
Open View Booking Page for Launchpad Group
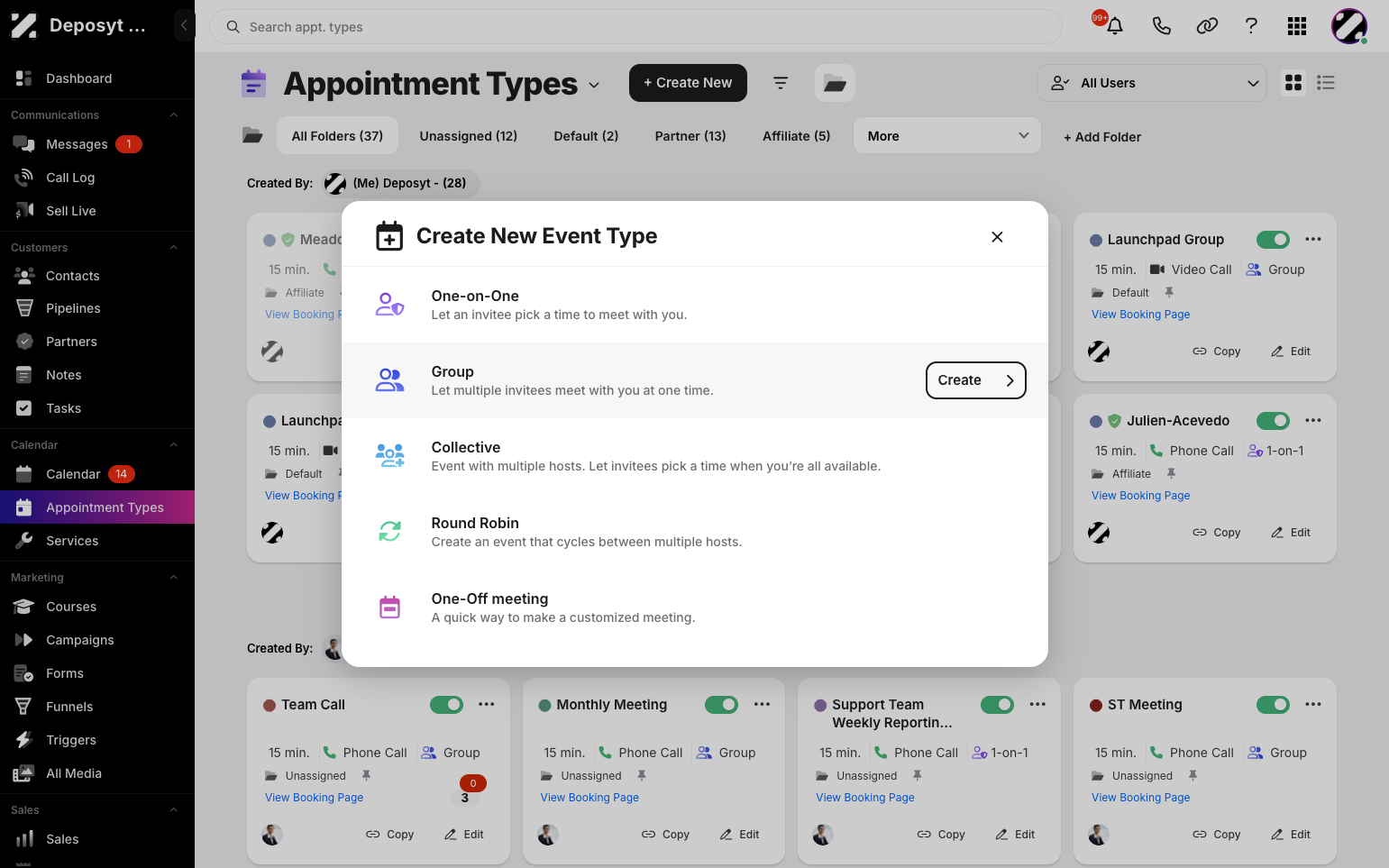pos(1140,315)
